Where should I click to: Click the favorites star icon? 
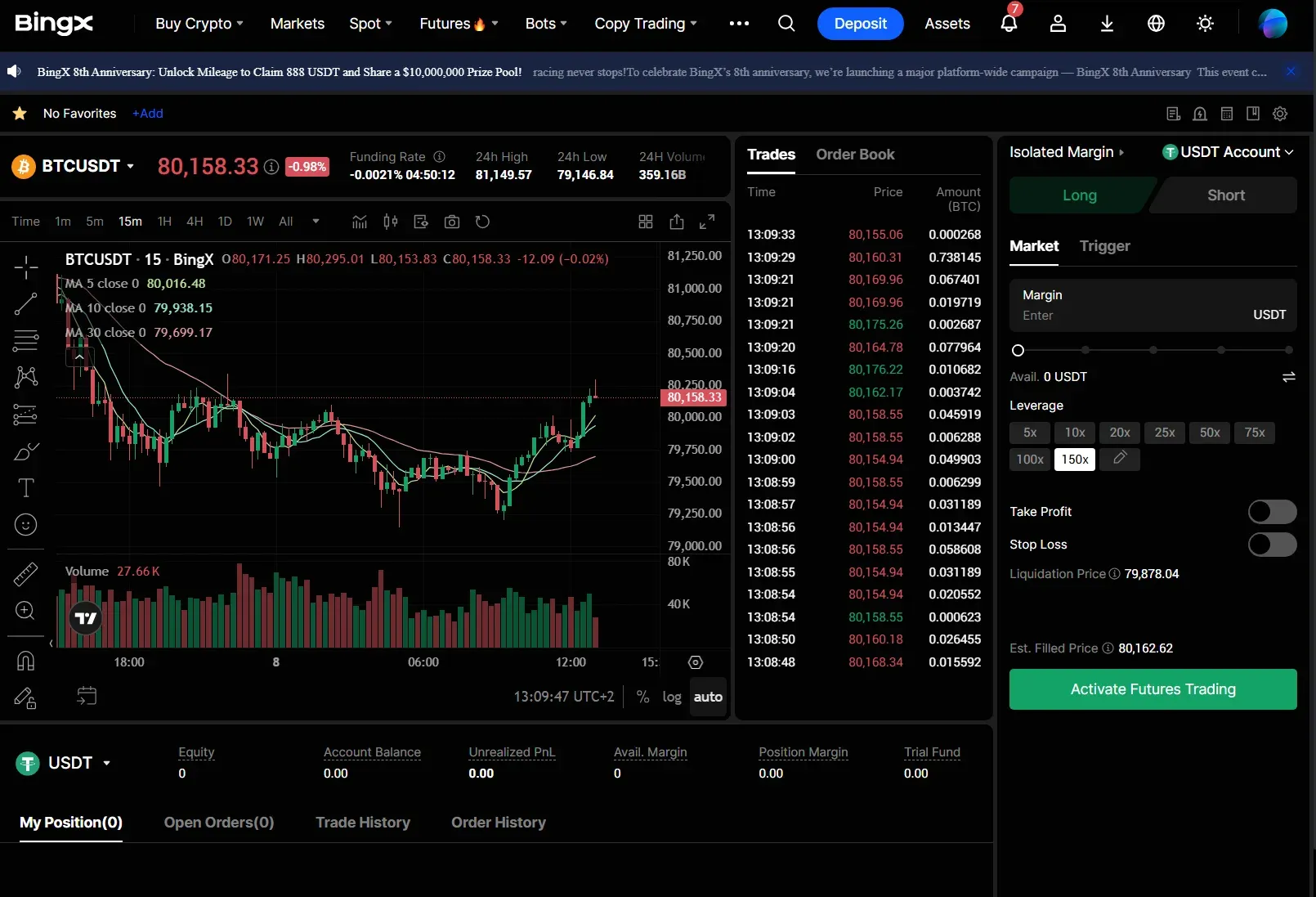point(20,114)
